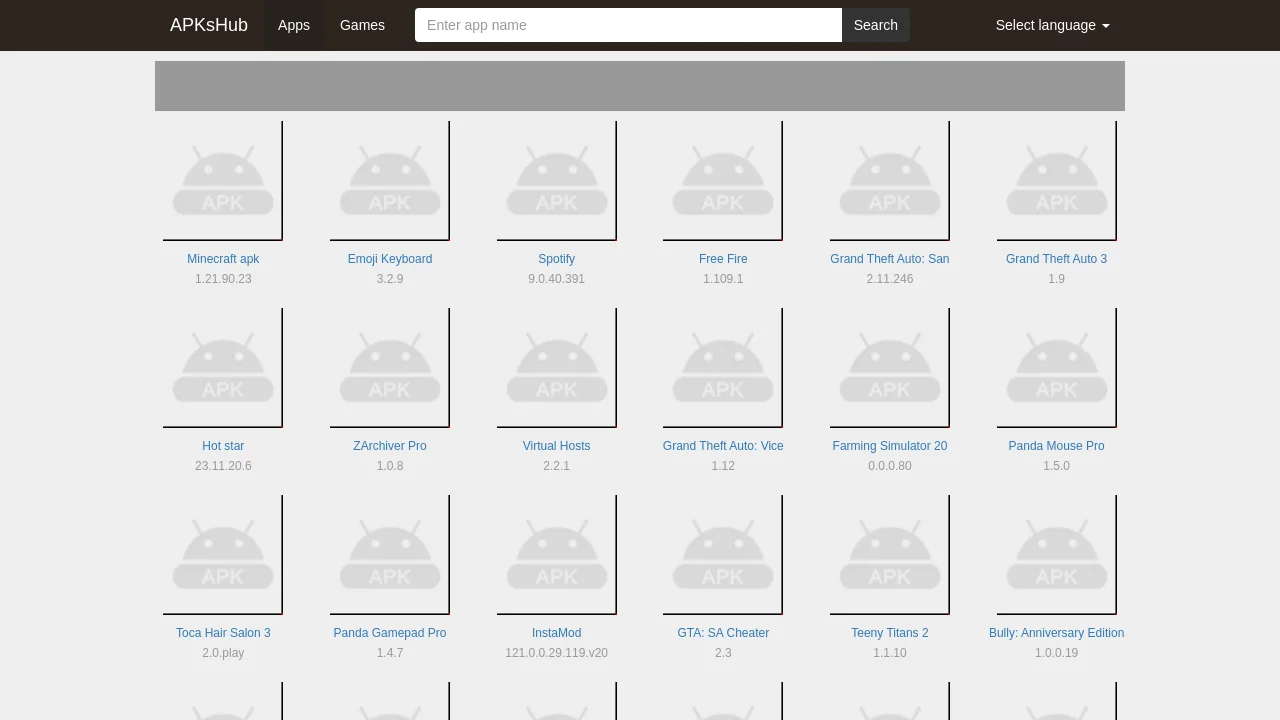This screenshot has width=1280, height=720.
Task: Click Grand Theft Auto: San version 2.11.246
Action: pos(890,279)
